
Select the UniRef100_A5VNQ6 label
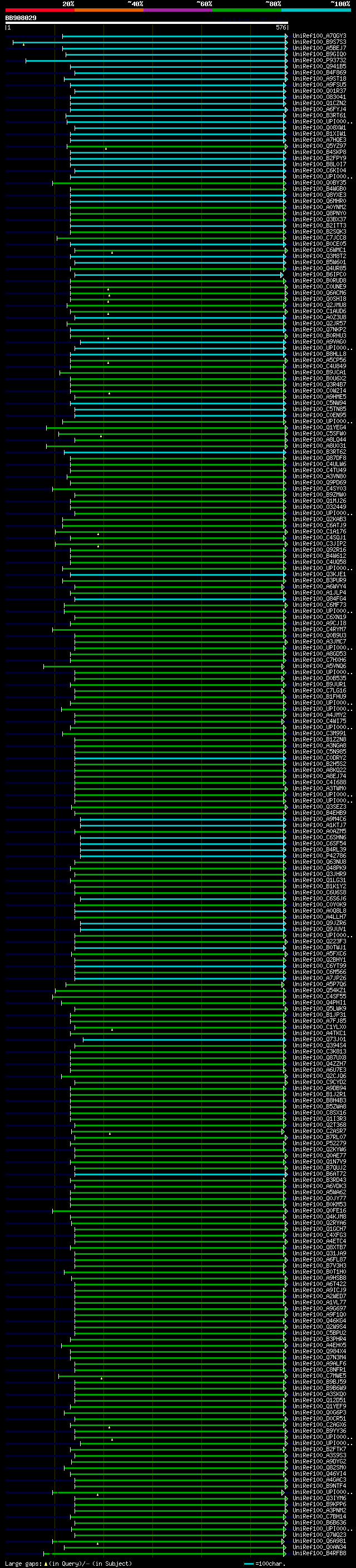tap(319, 666)
